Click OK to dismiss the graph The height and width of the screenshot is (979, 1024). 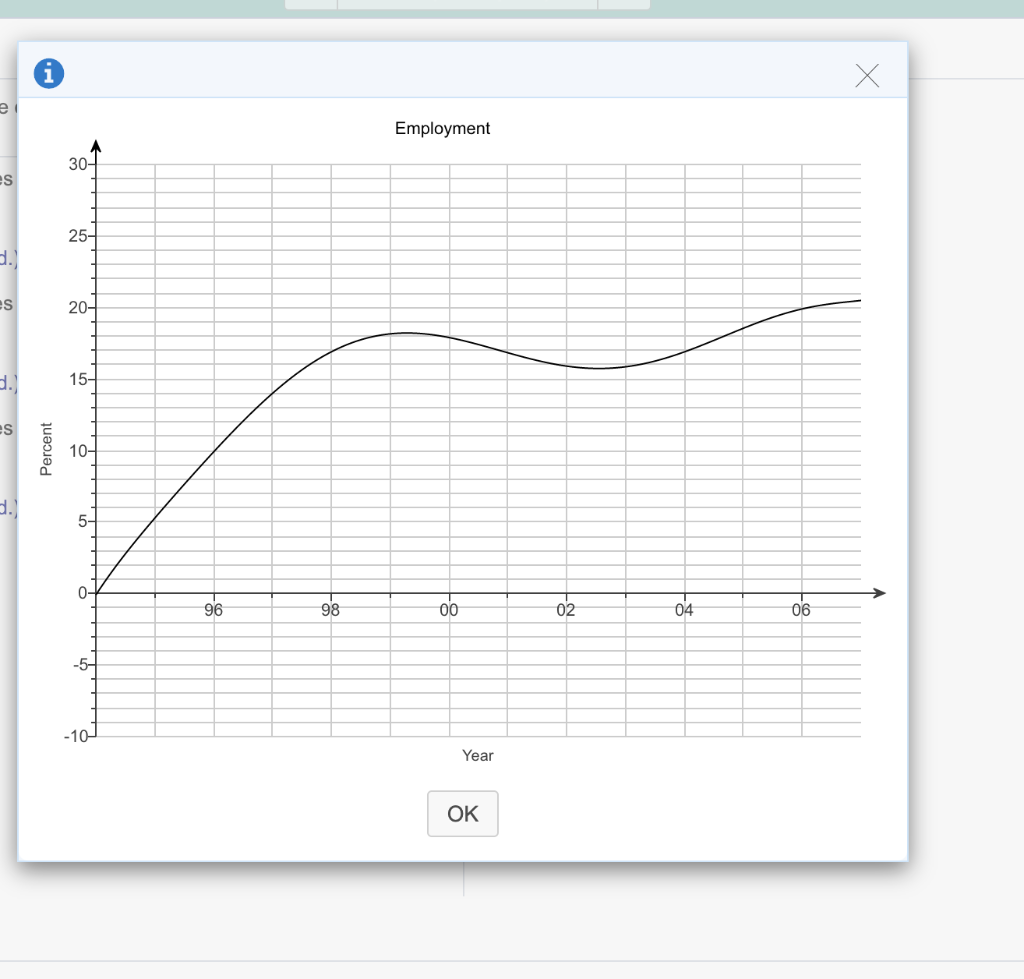(x=462, y=814)
